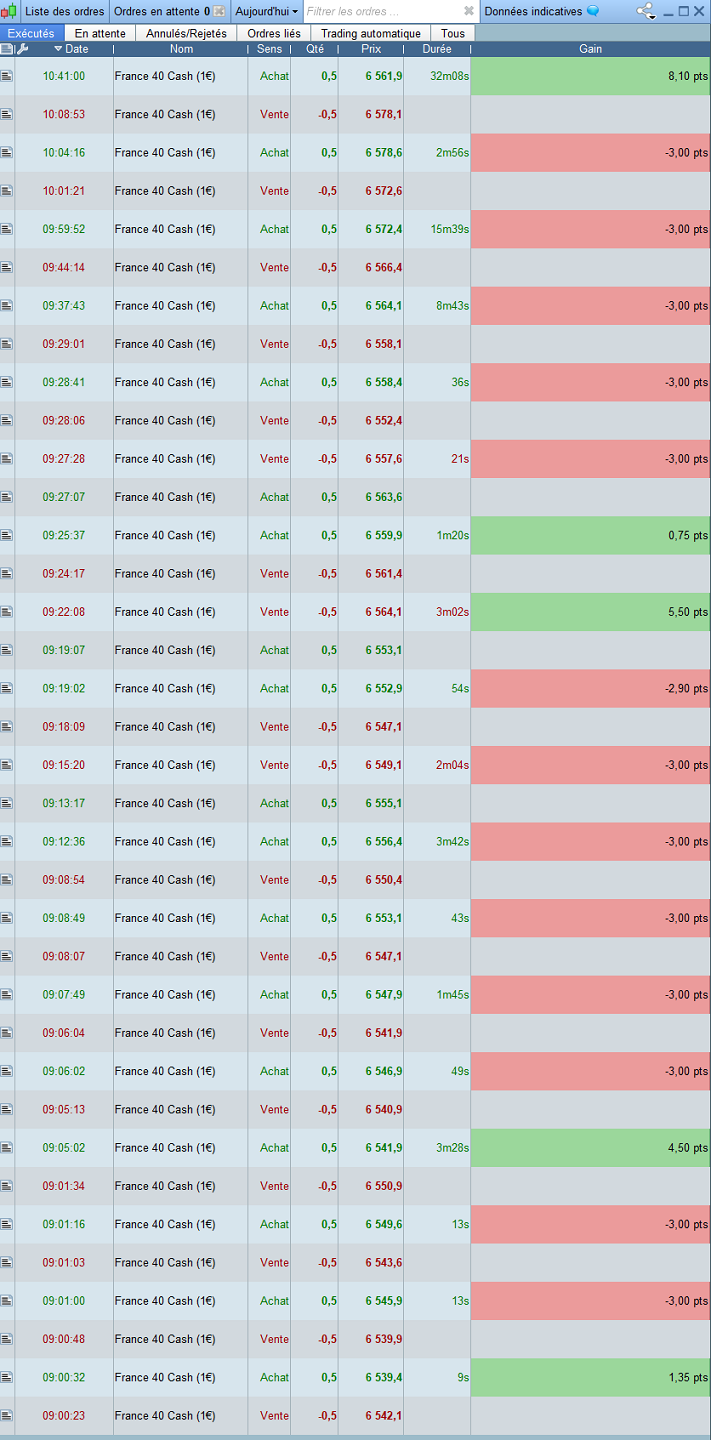Viewport: 711px width, 1440px height.
Task: Click the 1,35 pts gain cell
Action: click(x=590, y=1377)
